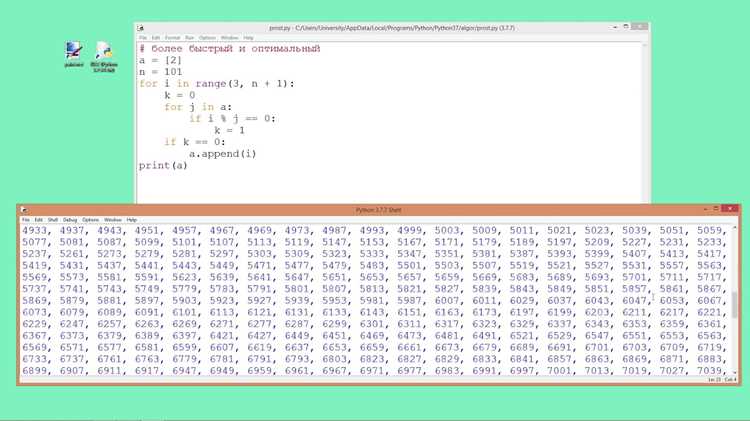Open the Options menu in Python Shell
750x421 pixels.
coord(90,220)
